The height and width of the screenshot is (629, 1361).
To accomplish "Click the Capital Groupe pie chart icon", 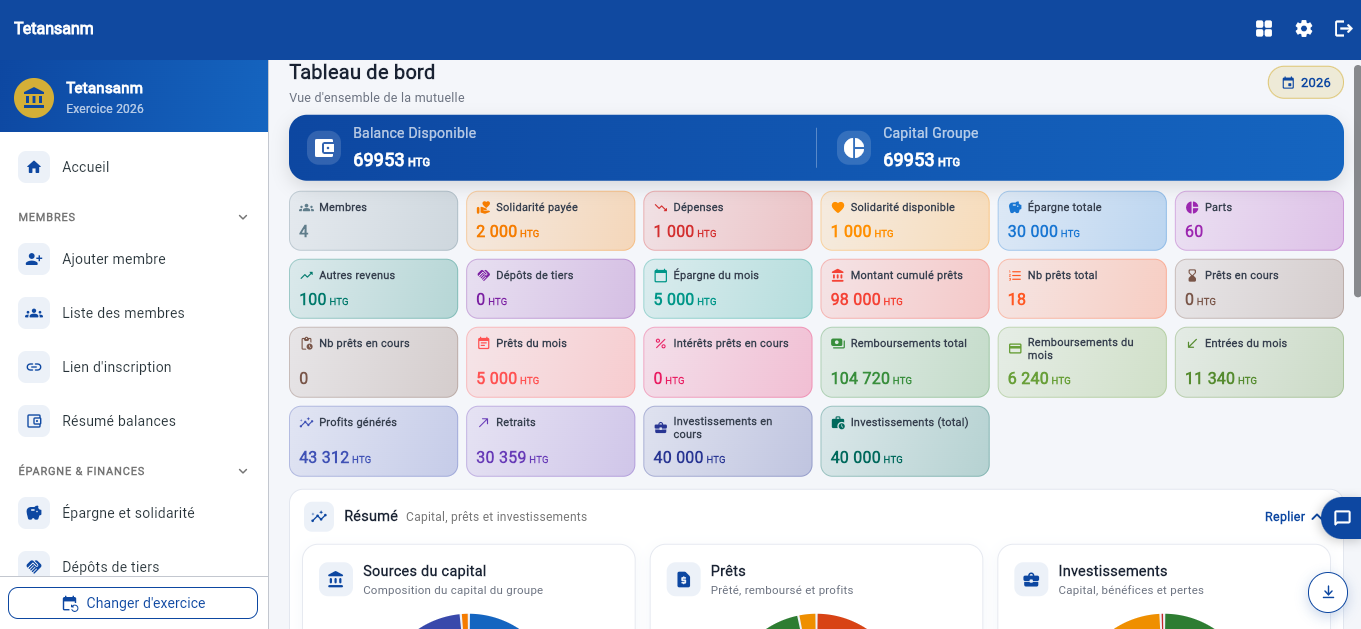I will (854, 147).
